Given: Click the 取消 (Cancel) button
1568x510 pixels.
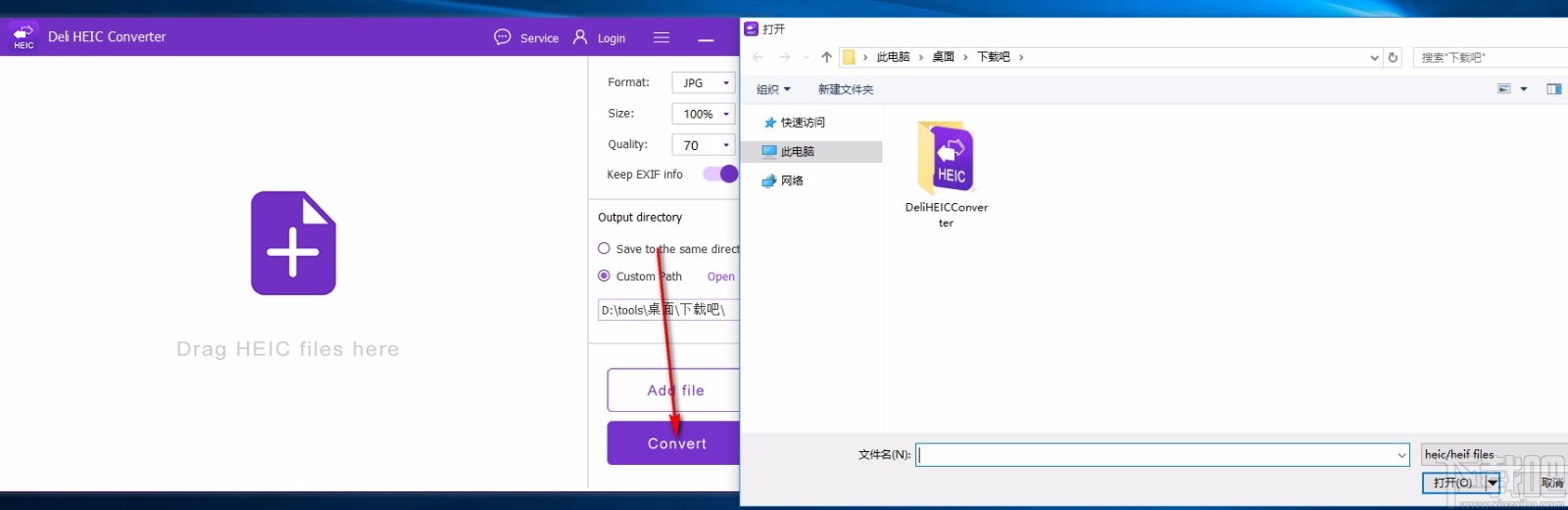Looking at the screenshot, I should click(x=1552, y=483).
